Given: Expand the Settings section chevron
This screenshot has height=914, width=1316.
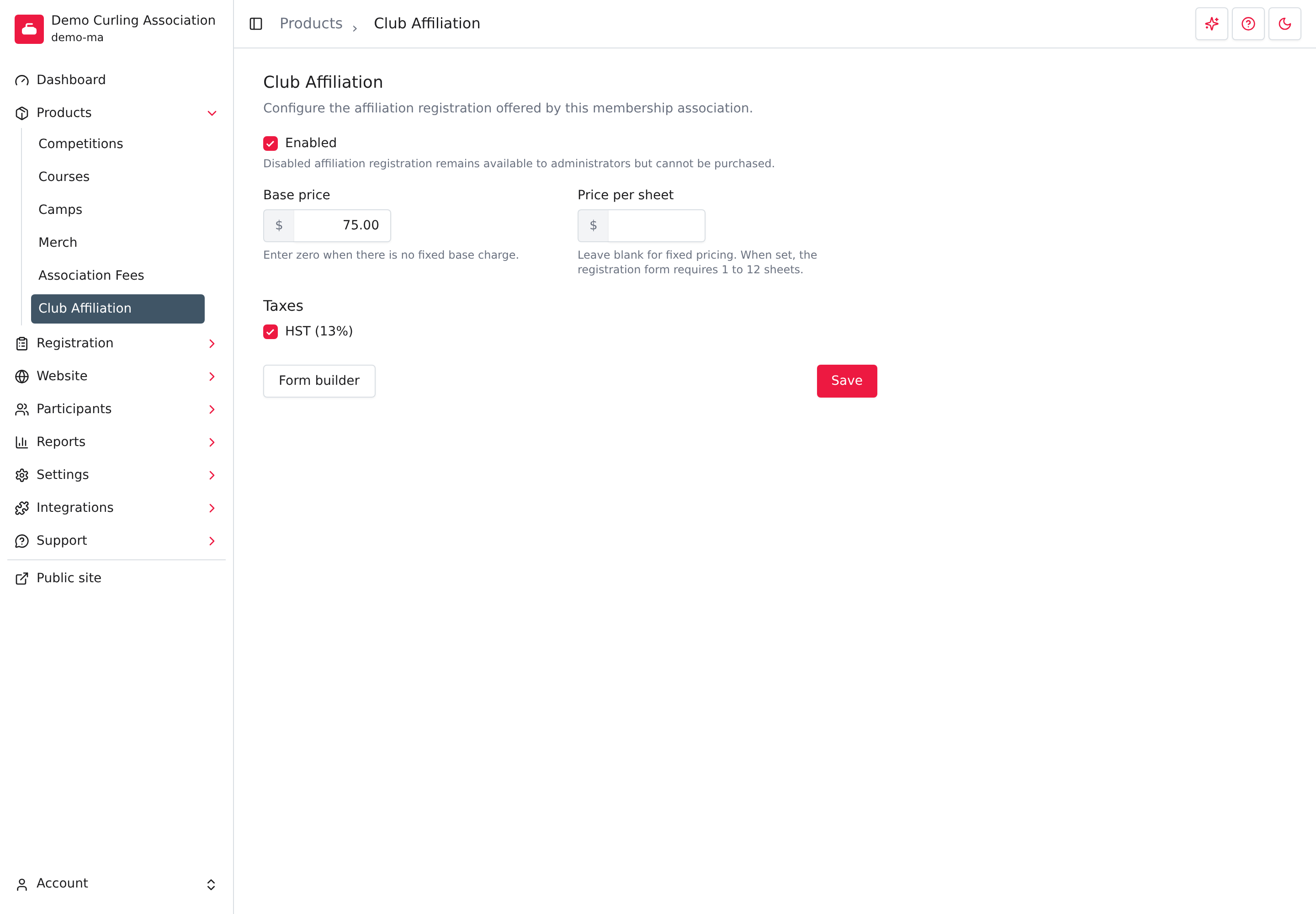Looking at the screenshot, I should 212,475.
